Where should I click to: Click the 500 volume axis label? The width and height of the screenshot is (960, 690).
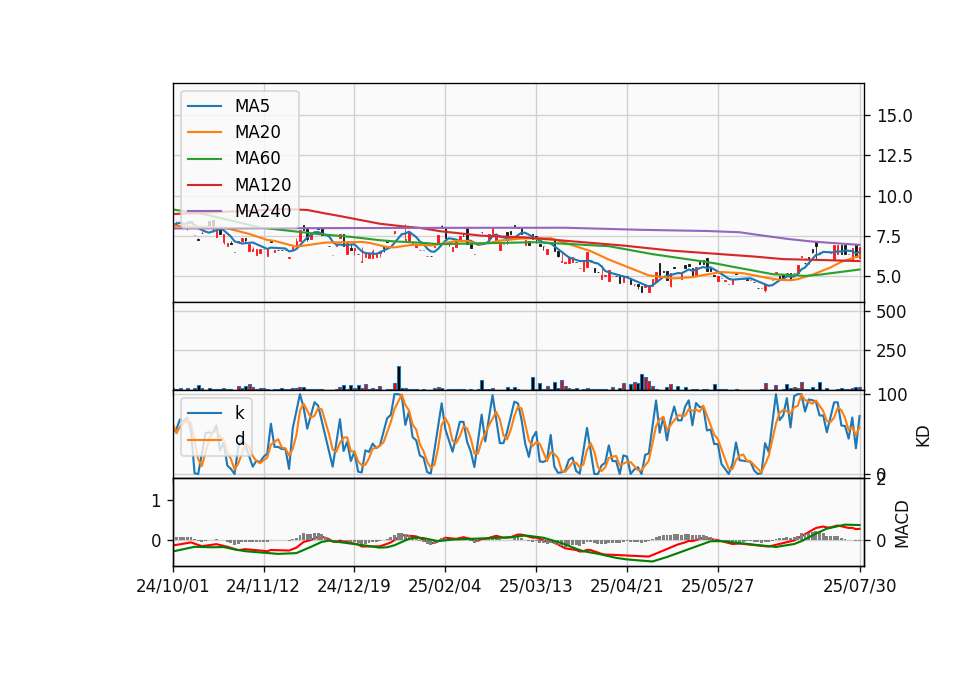[891, 312]
